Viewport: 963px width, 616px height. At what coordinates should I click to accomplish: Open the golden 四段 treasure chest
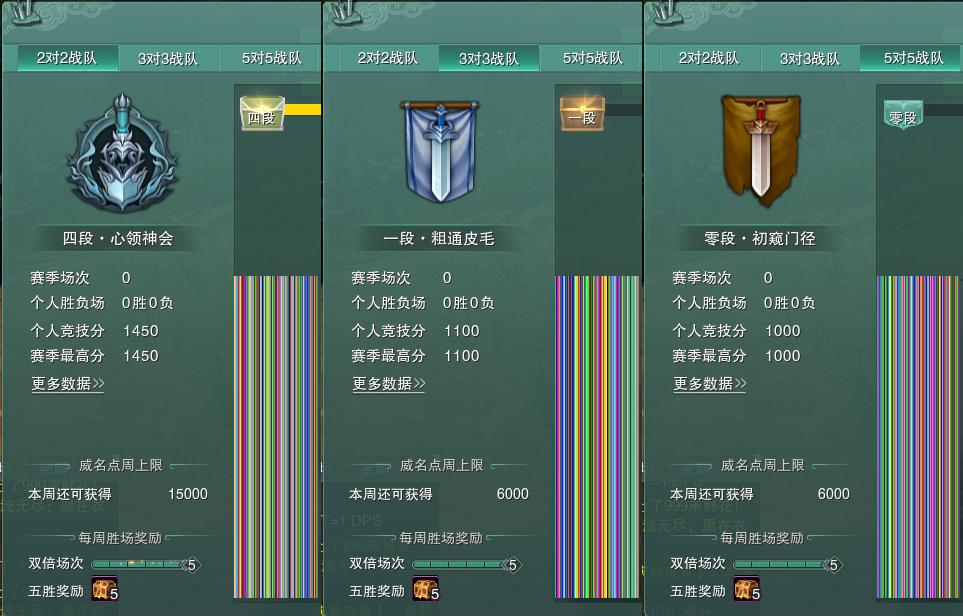[x=262, y=113]
